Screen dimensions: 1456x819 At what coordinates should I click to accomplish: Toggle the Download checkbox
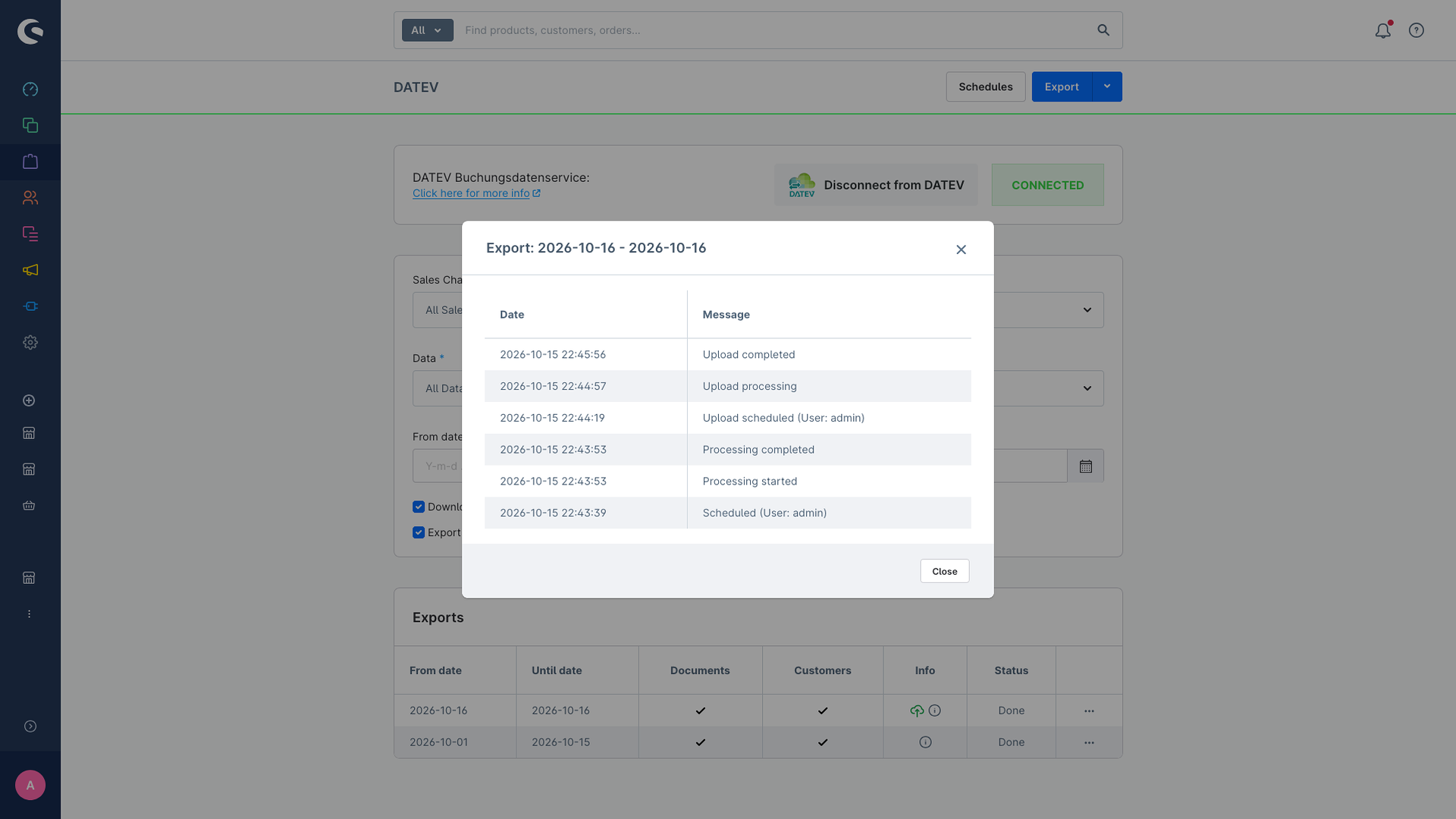pyautogui.click(x=419, y=507)
